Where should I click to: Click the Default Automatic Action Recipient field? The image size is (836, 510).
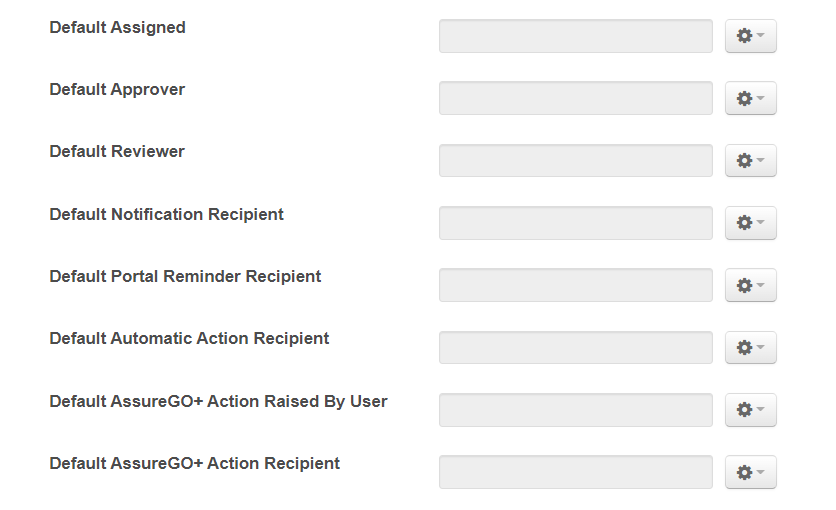[x=575, y=347]
